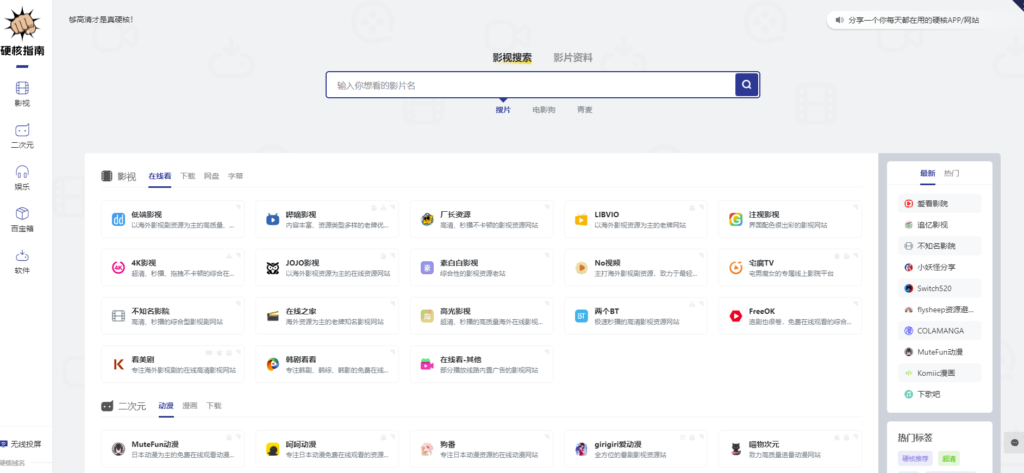Open the 哔嘀影视 site icon
Image resolution: width=1024 pixels, height=473 pixels.
click(272, 220)
